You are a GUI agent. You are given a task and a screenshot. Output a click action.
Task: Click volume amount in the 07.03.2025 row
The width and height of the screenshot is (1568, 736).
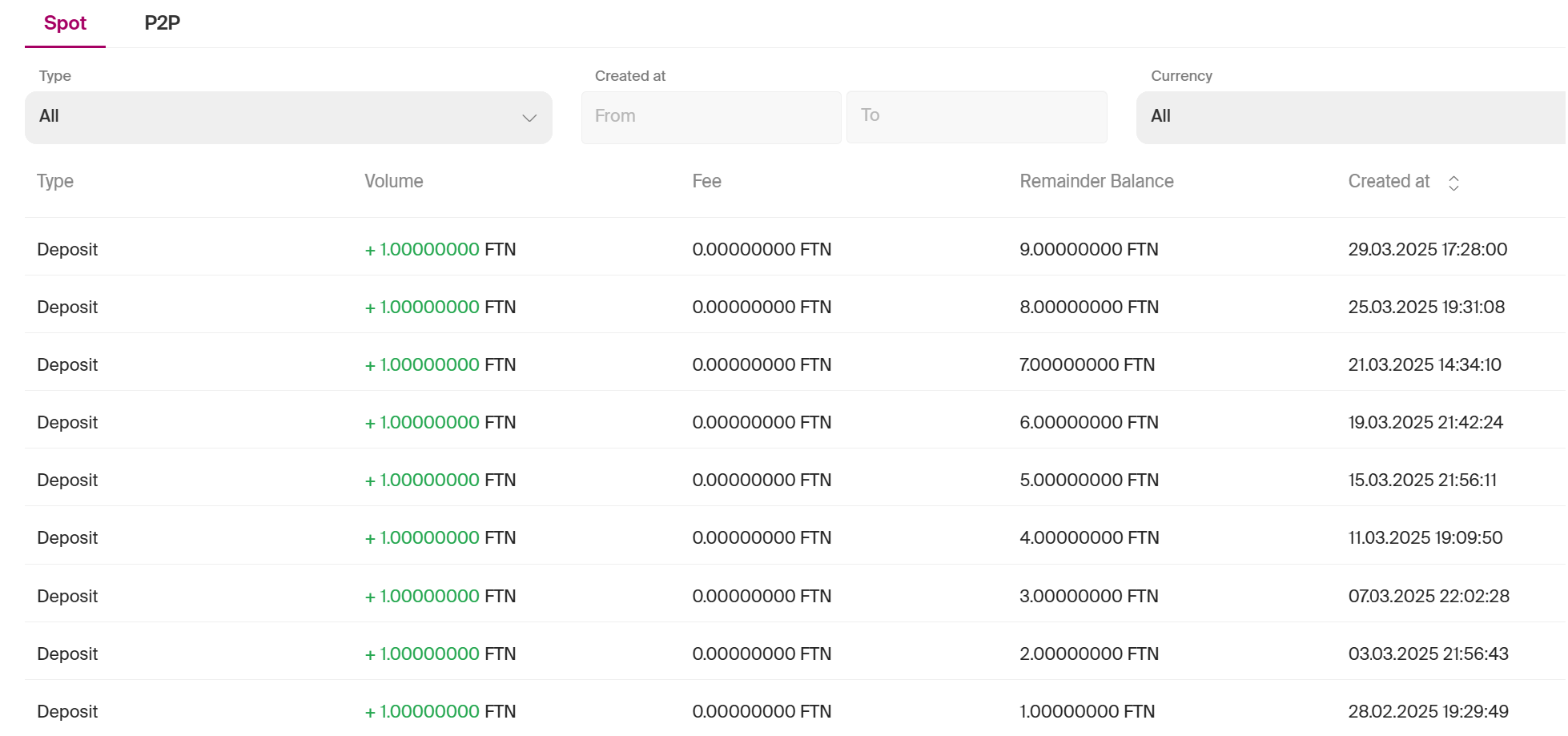tap(440, 597)
